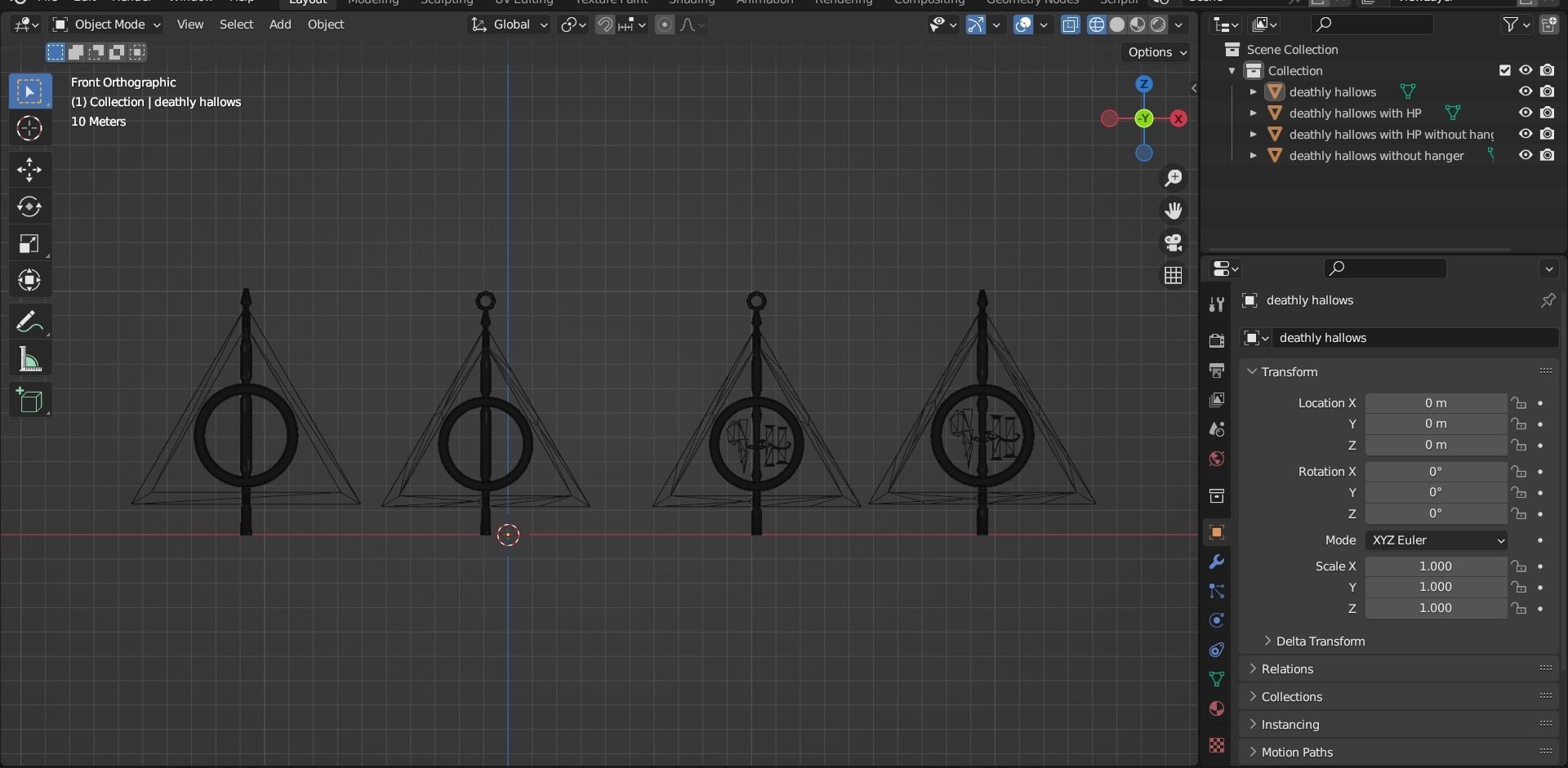Open the Texture properties checker tab
The width and height of the screenshot is (1568, 768).
(x=1217, y=744)
